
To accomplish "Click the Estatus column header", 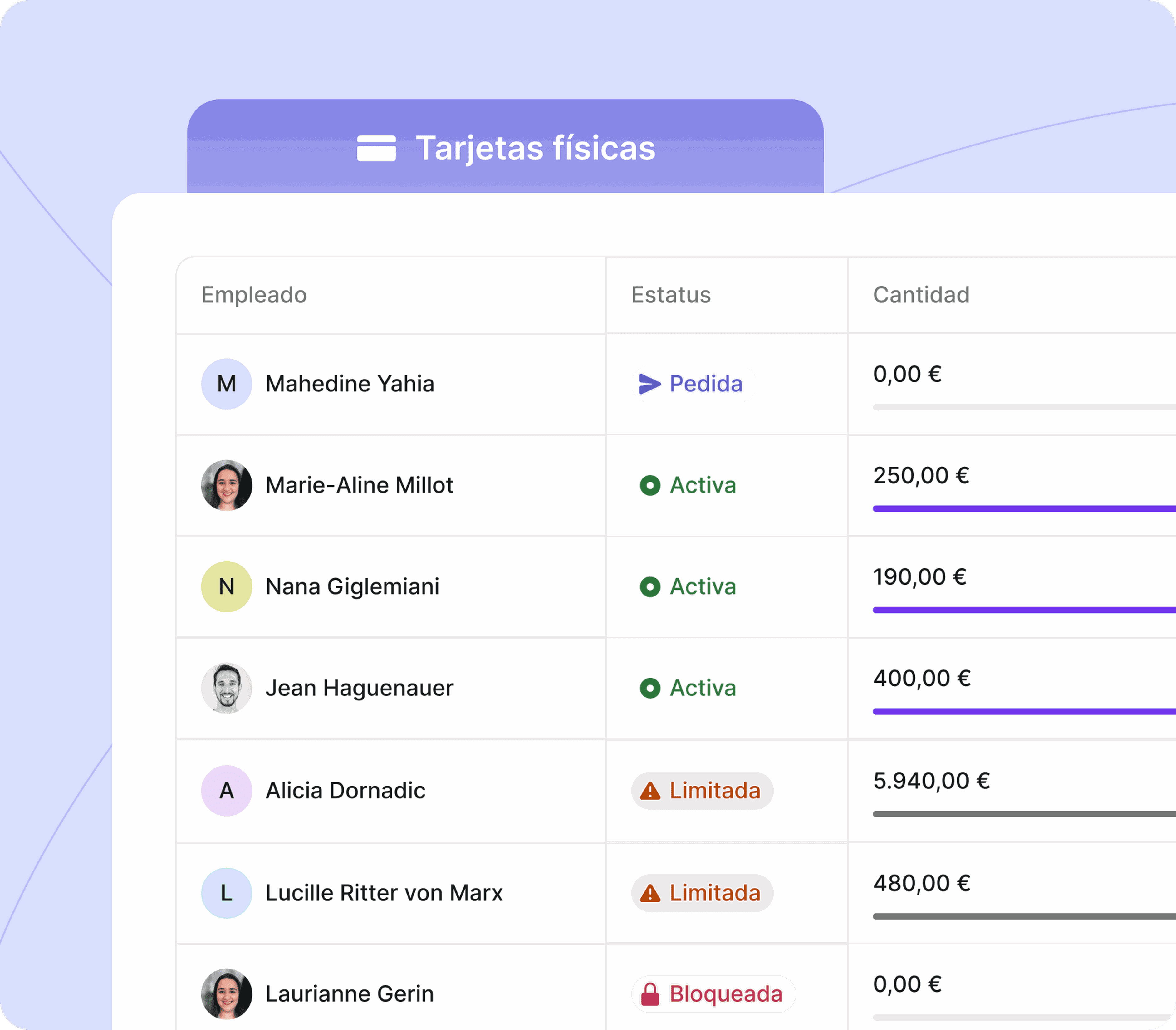I will click(x=671, y=295).
